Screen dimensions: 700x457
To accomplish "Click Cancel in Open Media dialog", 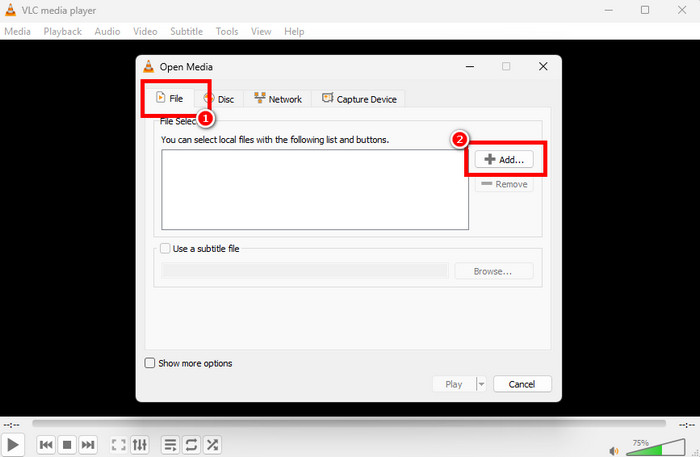I will [522, 384].
